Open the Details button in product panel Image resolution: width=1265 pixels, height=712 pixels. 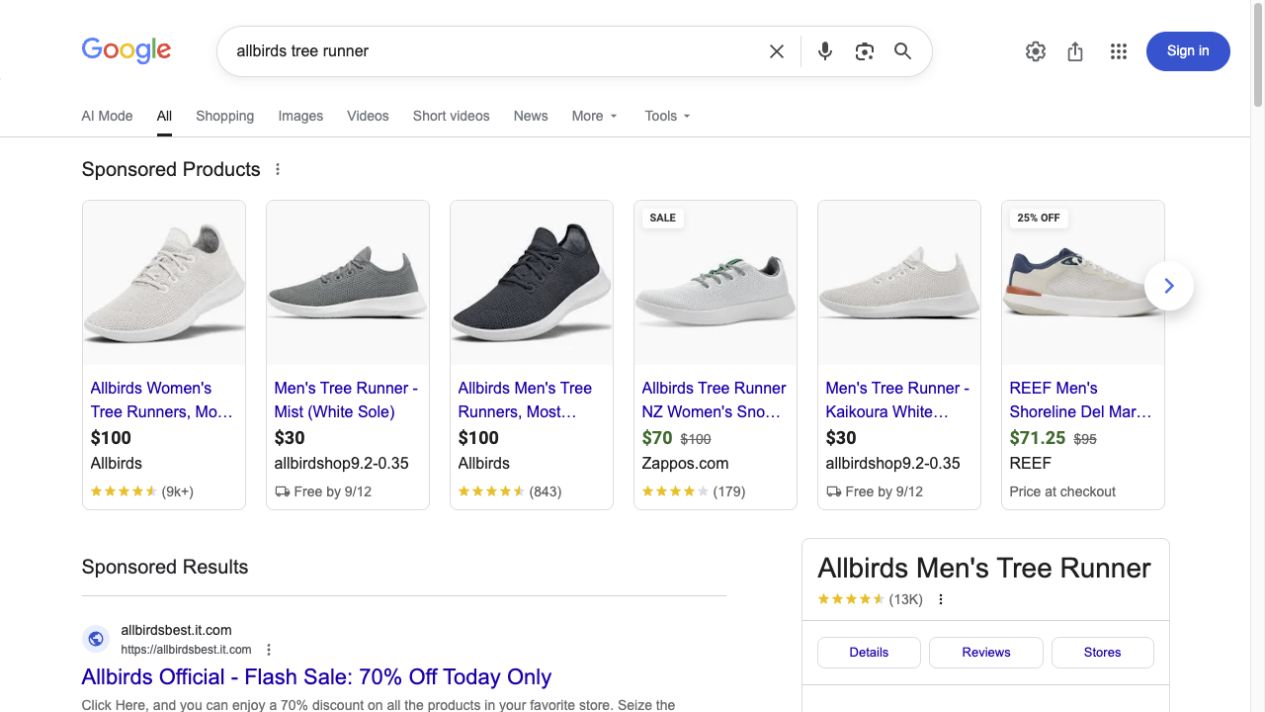point(868,652)
